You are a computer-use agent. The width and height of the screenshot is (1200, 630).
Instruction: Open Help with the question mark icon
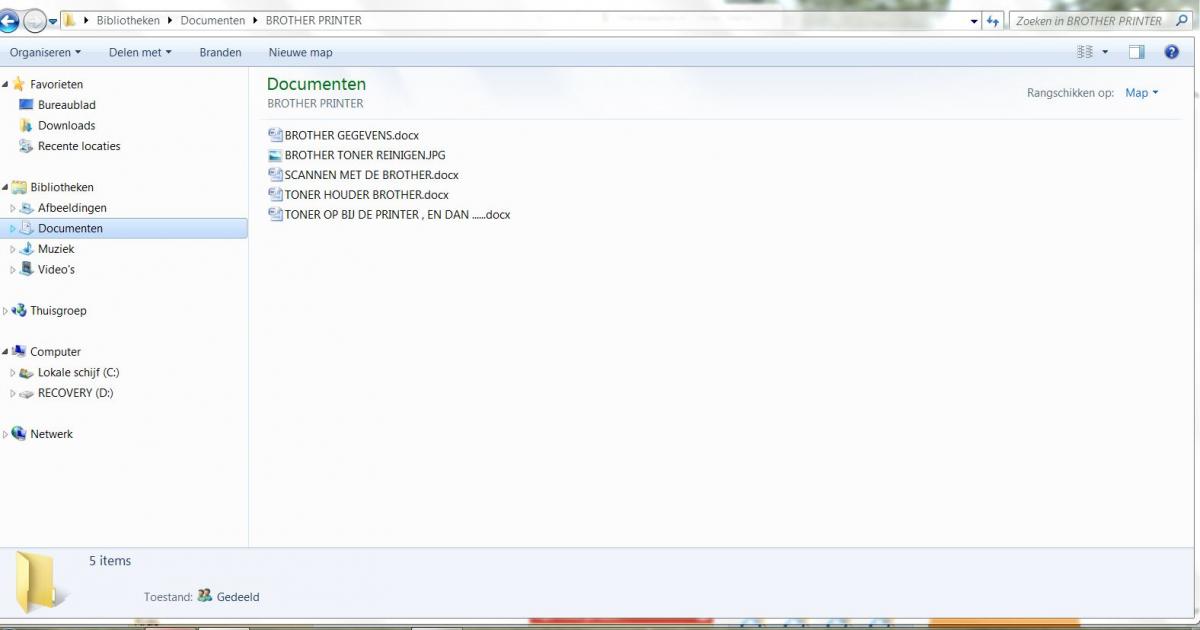coord(1171,52)
